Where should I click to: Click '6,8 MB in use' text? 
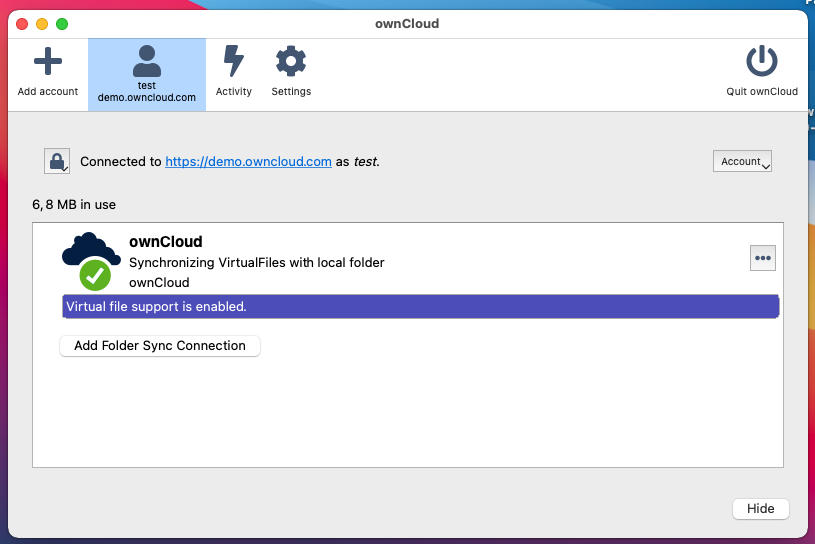point(74,205)
